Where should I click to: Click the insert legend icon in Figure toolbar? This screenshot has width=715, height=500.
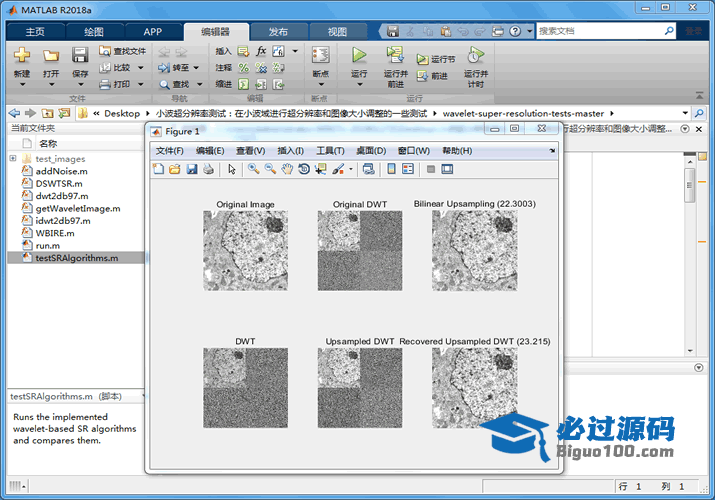click(x=408, y=169)
